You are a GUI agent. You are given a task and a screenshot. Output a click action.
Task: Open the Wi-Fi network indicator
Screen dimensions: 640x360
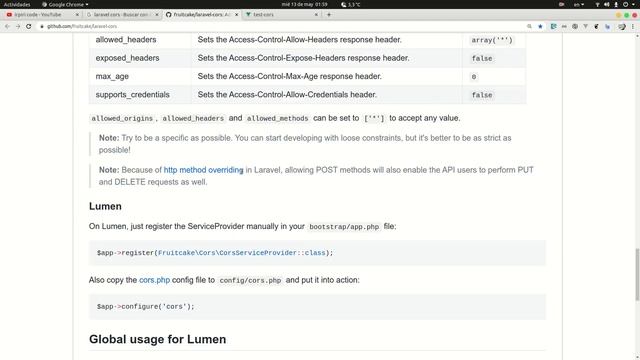click(598, 4)
